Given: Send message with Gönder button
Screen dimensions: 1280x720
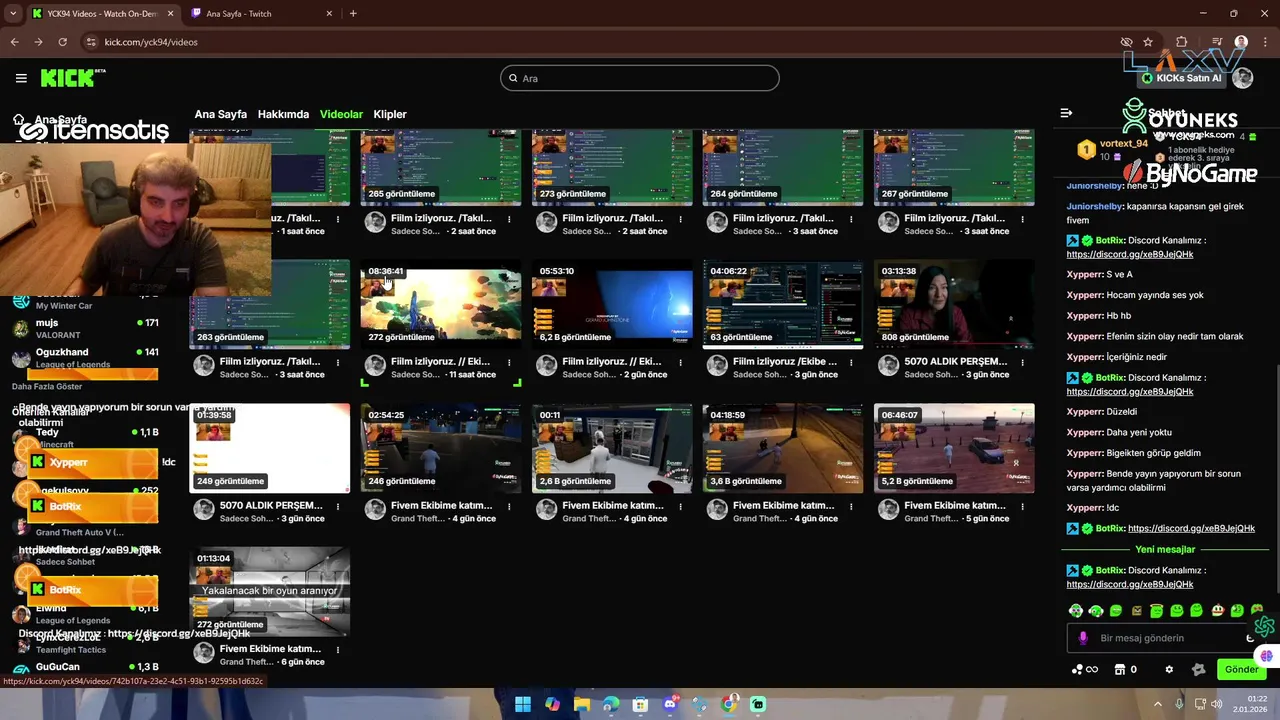Looking at the screenshot, I should (x=1241, y=669).
